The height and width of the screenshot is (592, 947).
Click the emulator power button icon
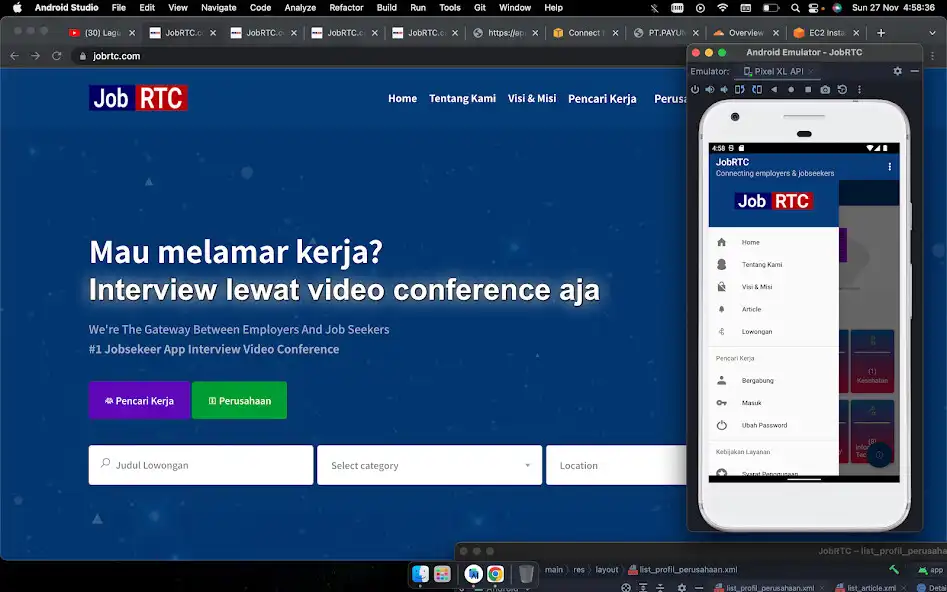coord(695,89)
